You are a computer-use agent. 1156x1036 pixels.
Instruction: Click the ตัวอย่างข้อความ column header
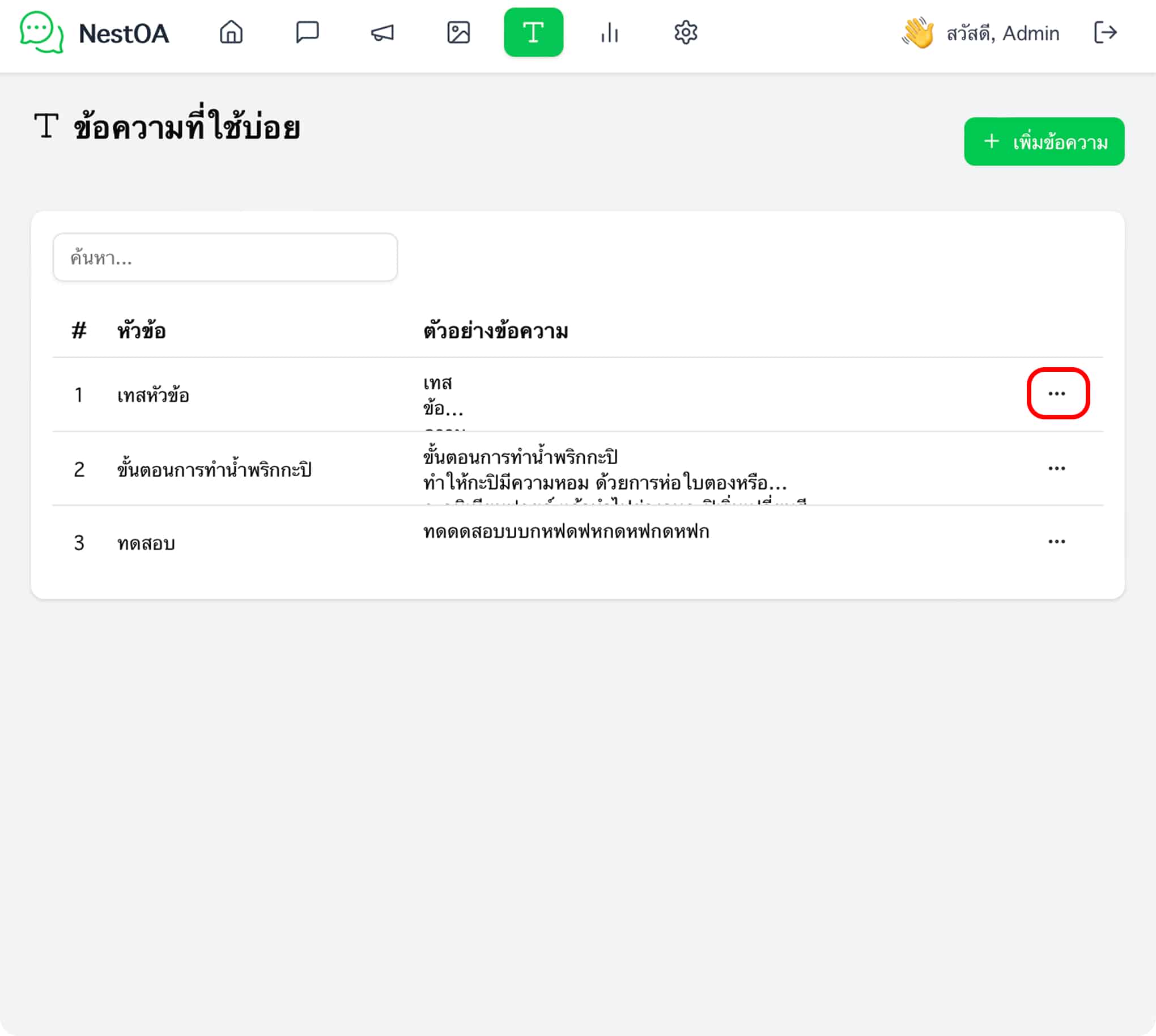point(496,331)
